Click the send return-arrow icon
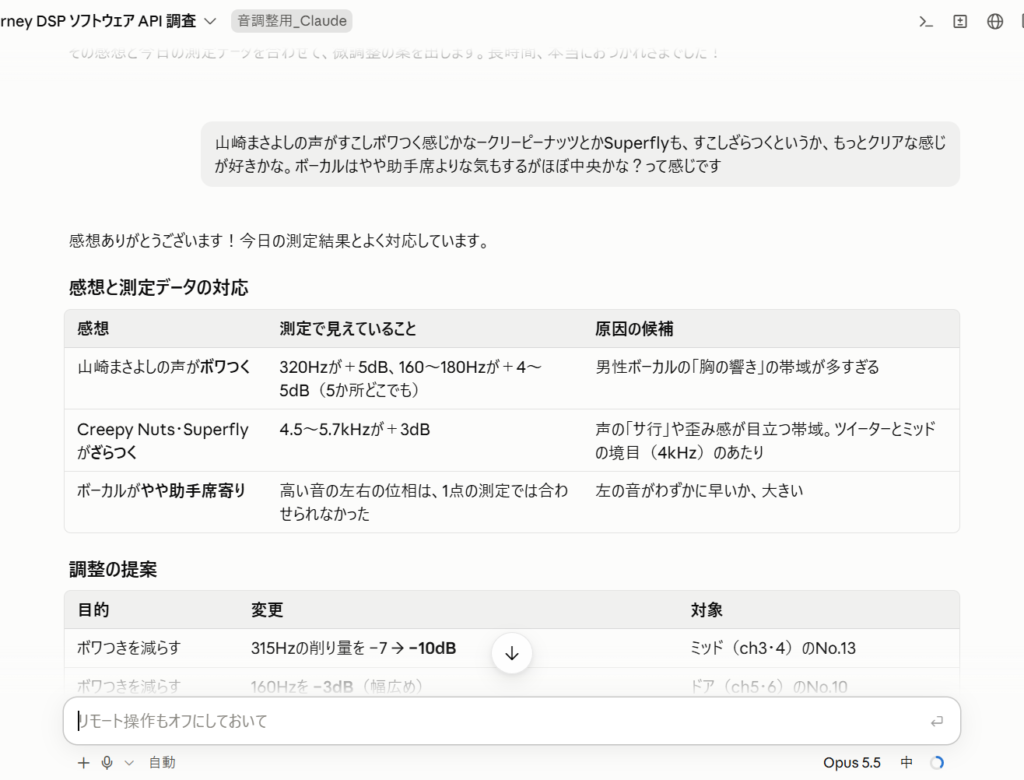This screenshot has width=1024, height=780. (936, 721)
